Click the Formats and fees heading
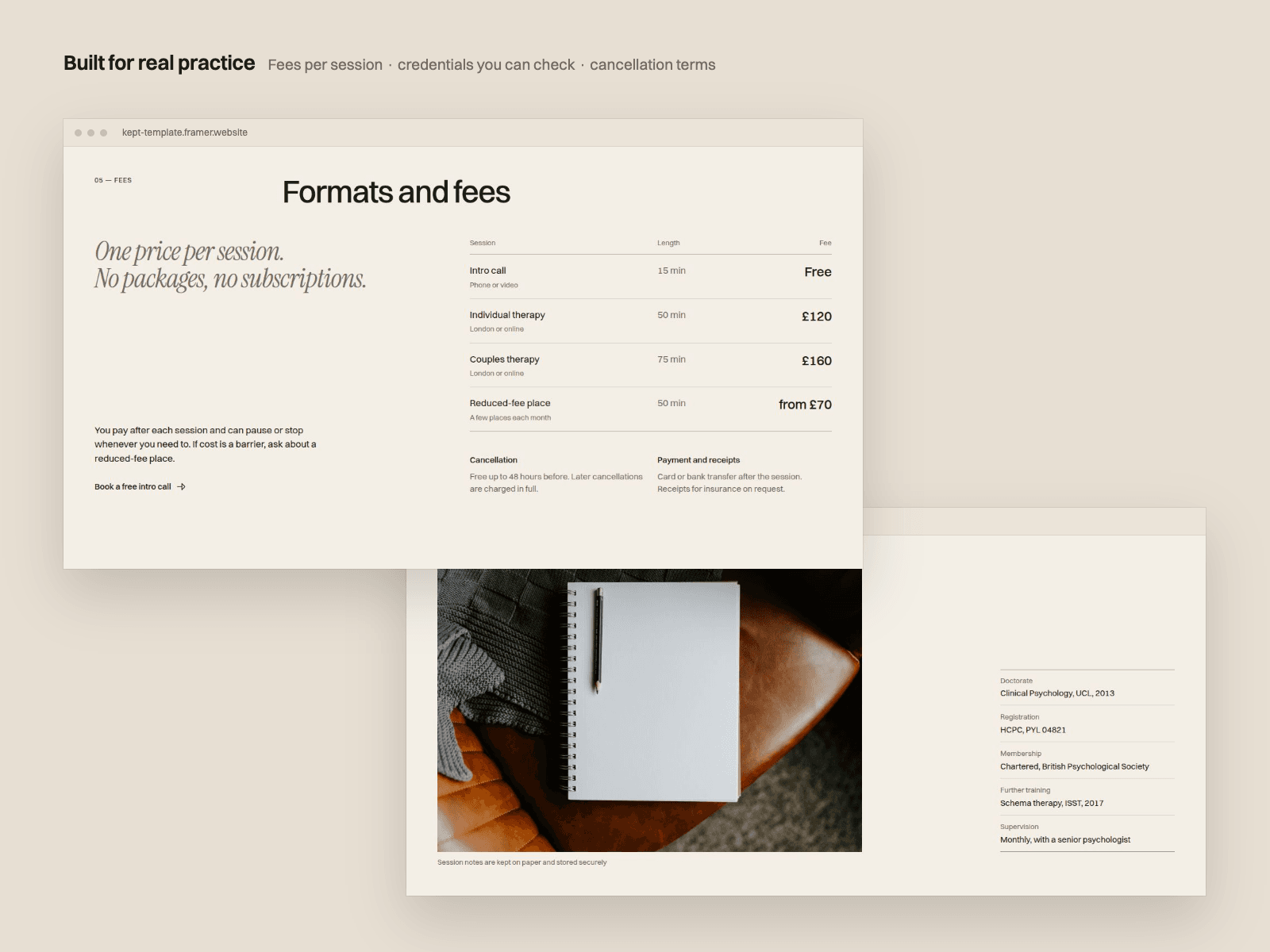This screenshot has height=952, width=1270. coord(396,192)
